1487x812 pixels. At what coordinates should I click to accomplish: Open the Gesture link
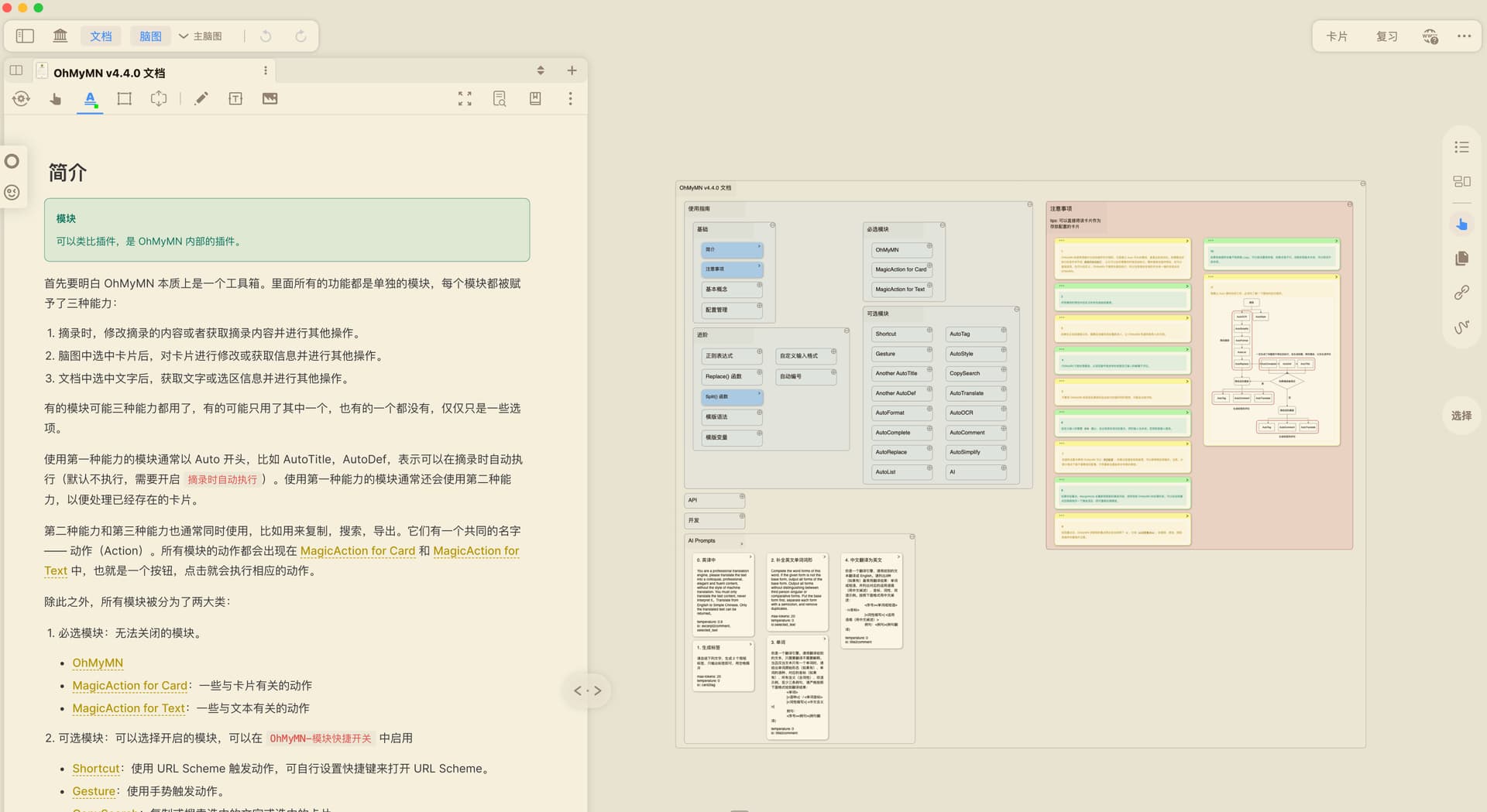tap(94, 791)
